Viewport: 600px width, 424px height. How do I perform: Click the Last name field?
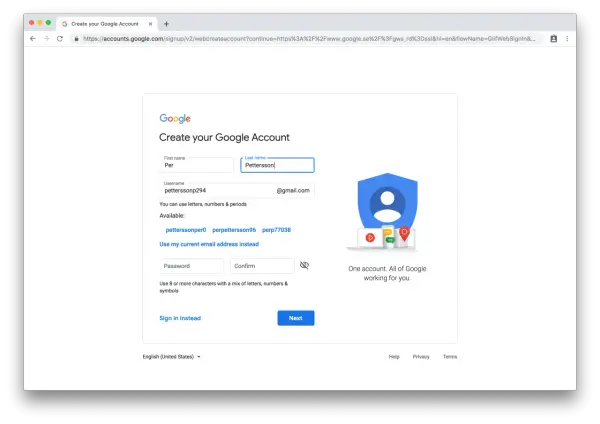(277, 165)
